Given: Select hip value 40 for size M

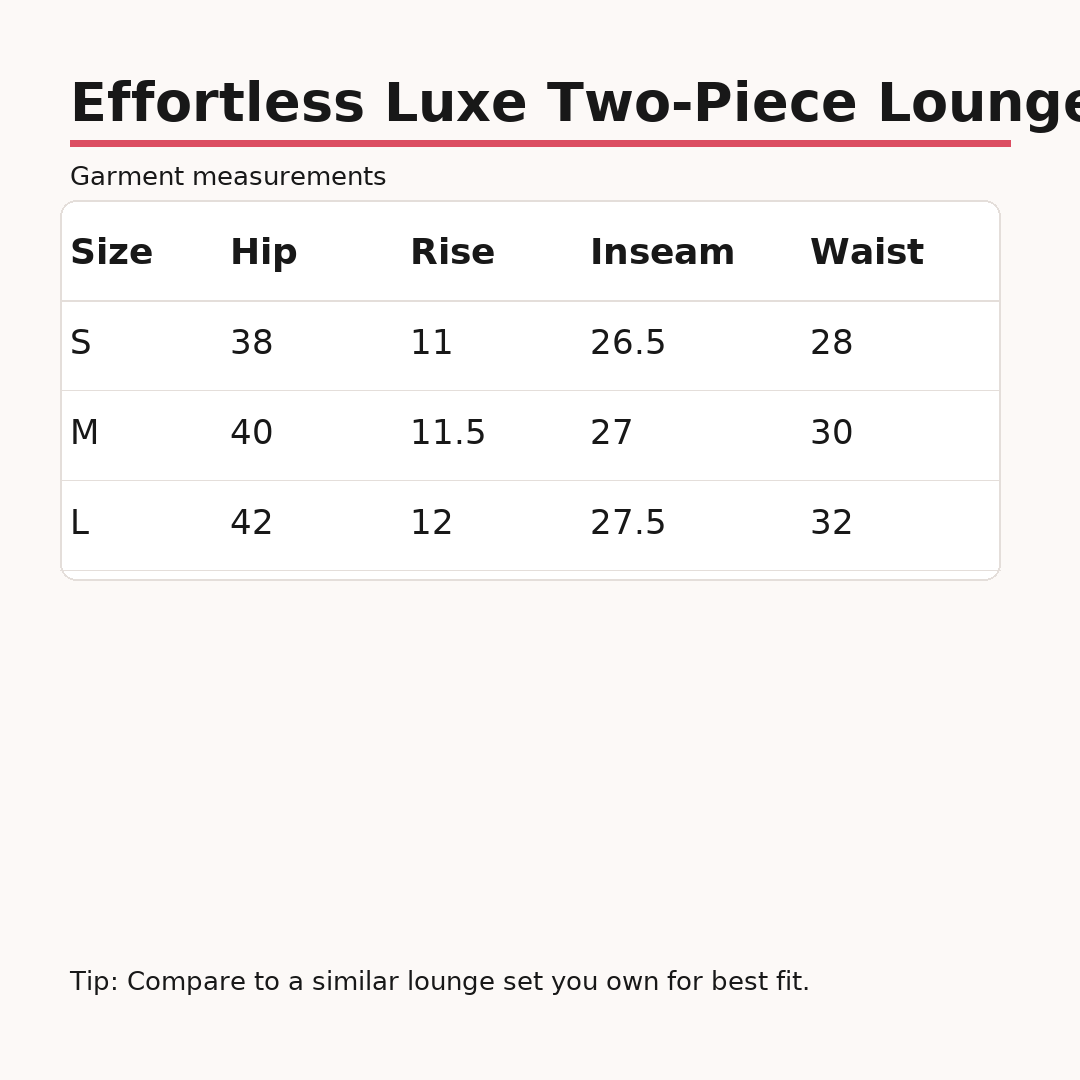Looking at the screenshot, I should (251, 434).
